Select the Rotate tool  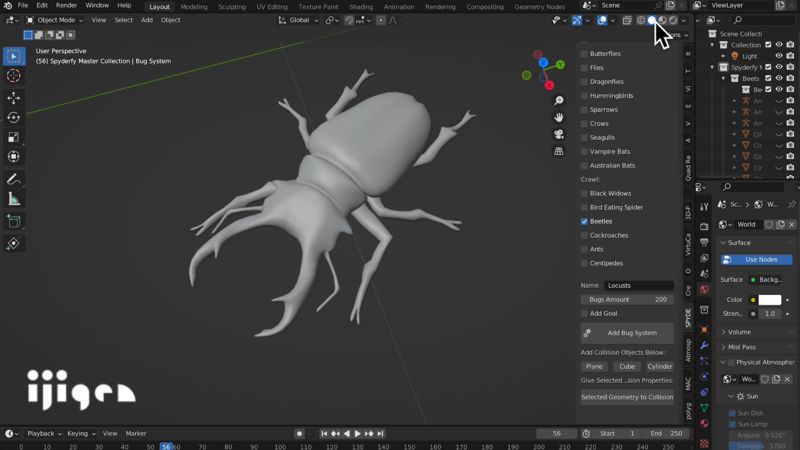(14, 117)
